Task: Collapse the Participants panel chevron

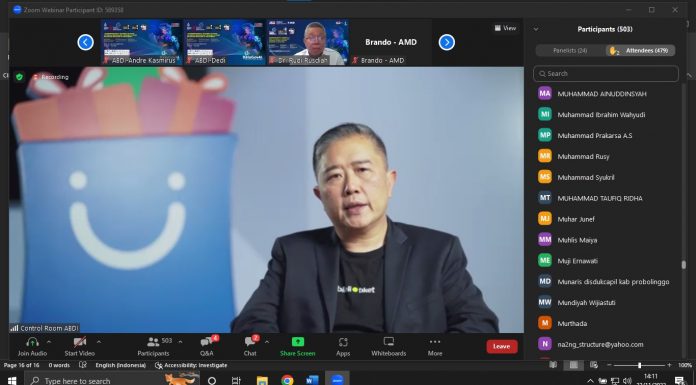Action: [536, 29]
